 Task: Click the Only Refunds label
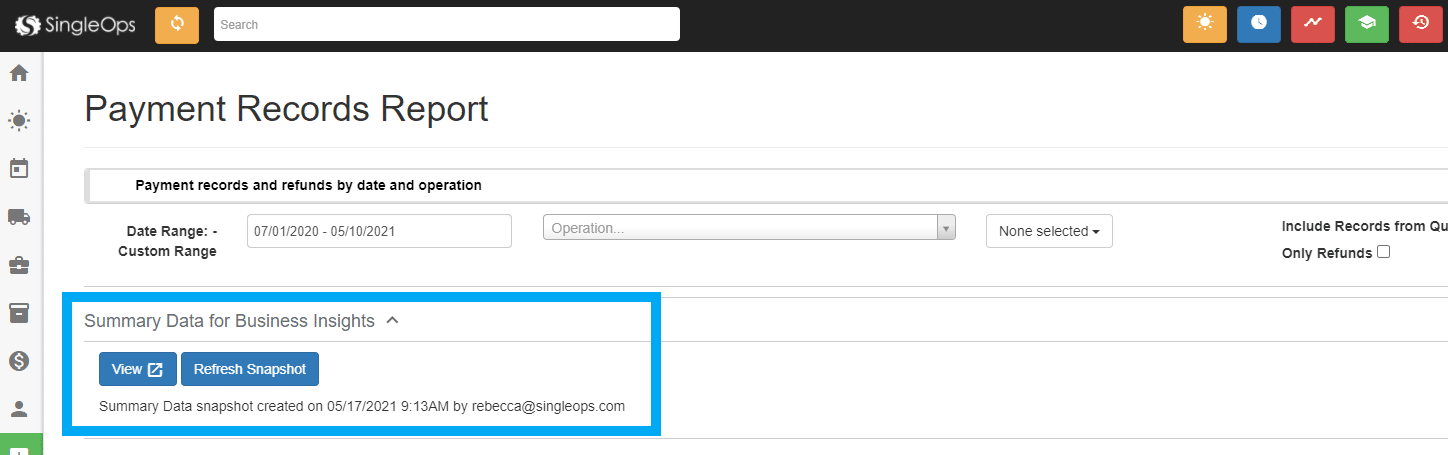click(x=1327, y=254)
